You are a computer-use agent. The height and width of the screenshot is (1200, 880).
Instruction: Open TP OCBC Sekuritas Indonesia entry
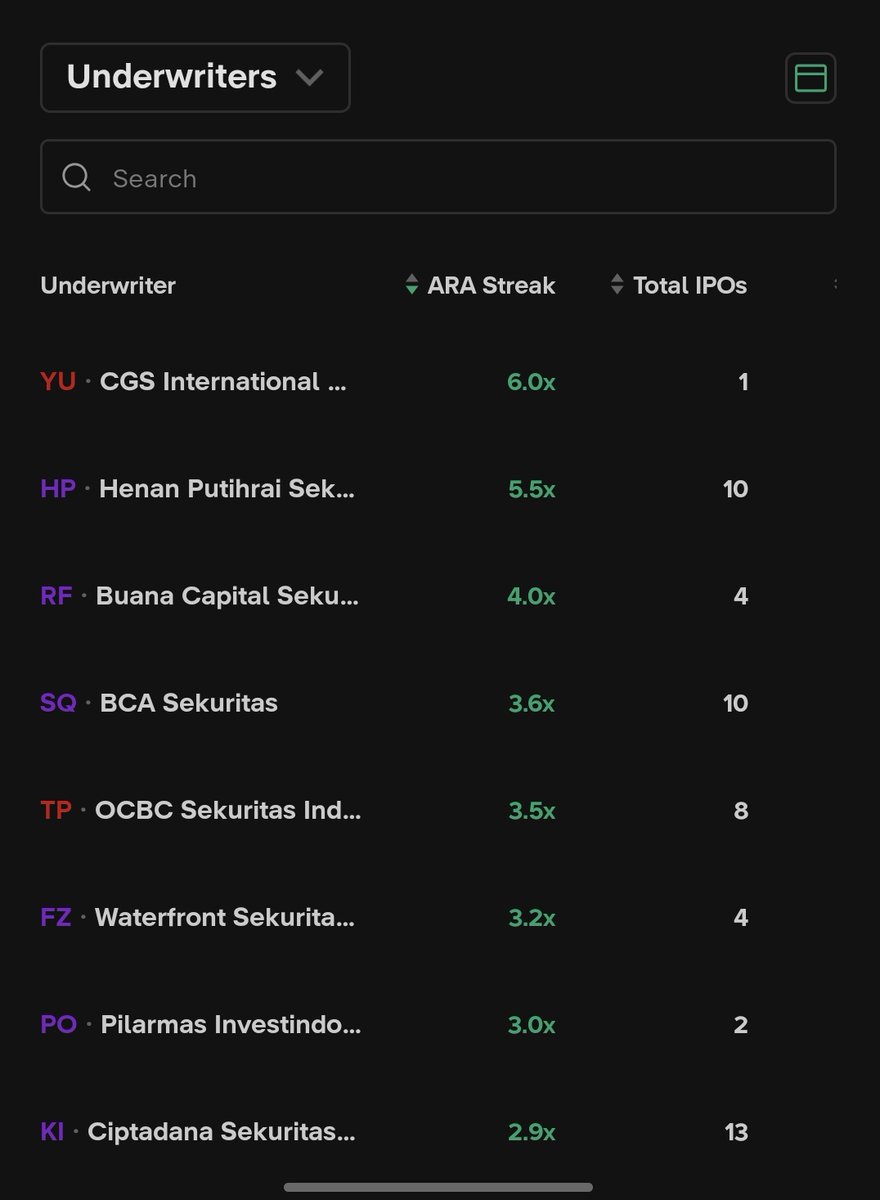click(438, 810)
